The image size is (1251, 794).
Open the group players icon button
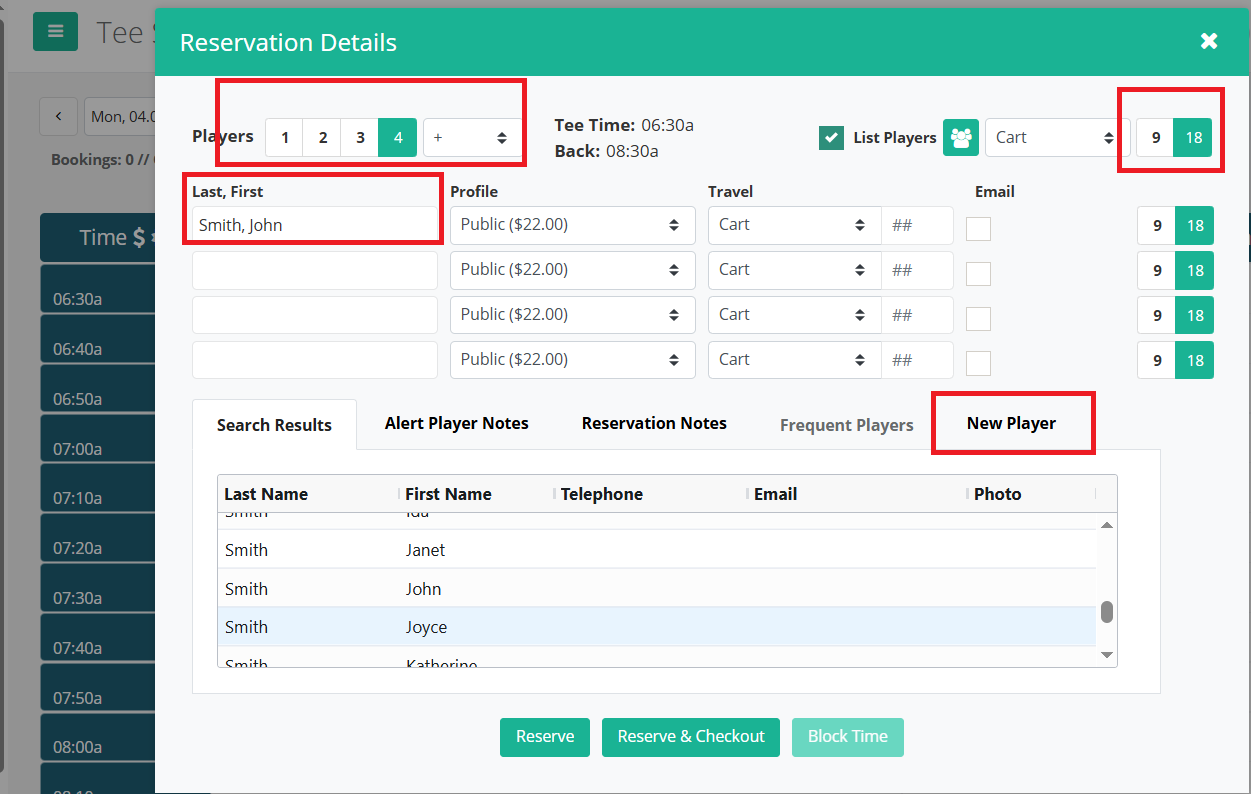[961, 138]
